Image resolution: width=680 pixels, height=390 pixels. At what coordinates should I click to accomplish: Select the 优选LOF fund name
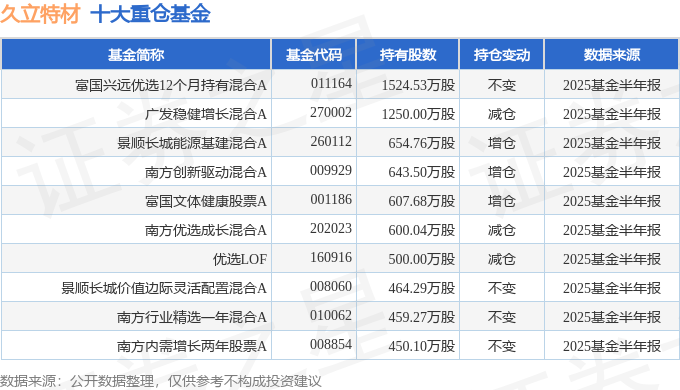(240, 259)
